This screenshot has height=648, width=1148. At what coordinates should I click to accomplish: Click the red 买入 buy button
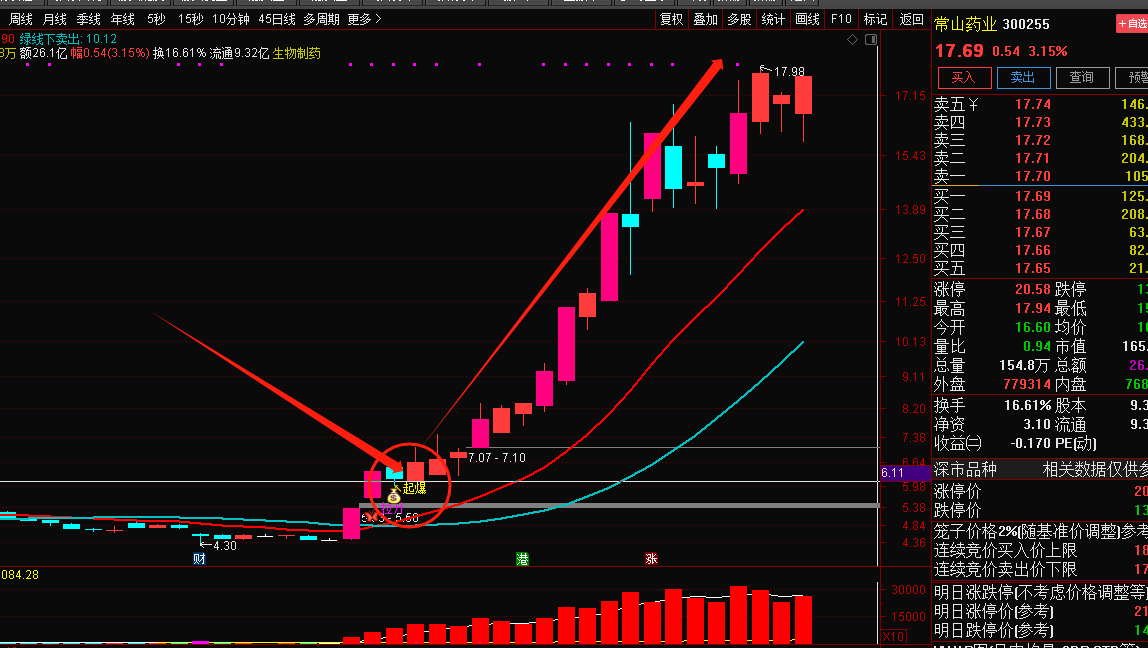point(964,78)
